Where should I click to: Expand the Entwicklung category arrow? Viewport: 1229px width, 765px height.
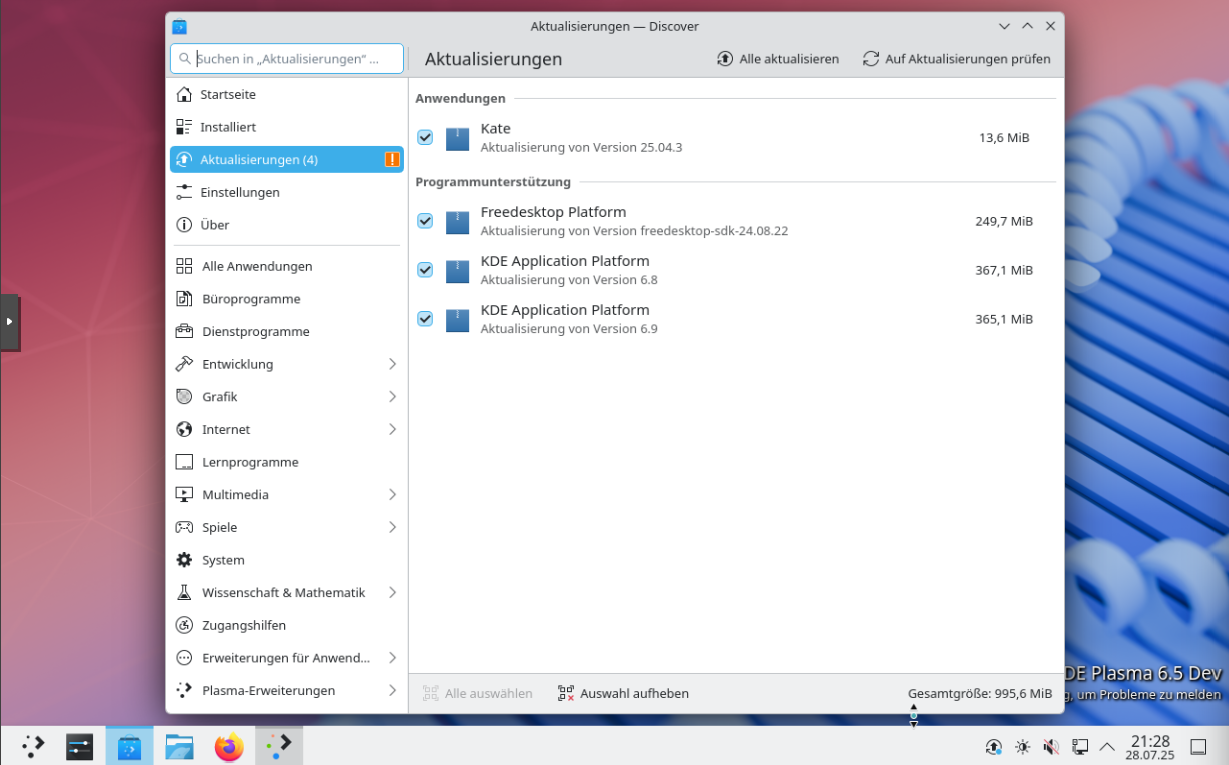(392, 364)
